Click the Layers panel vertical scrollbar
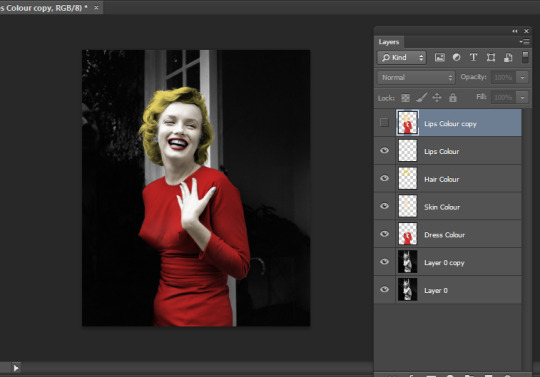The height and width of the screenshot is (377, 540). point(526,240)
